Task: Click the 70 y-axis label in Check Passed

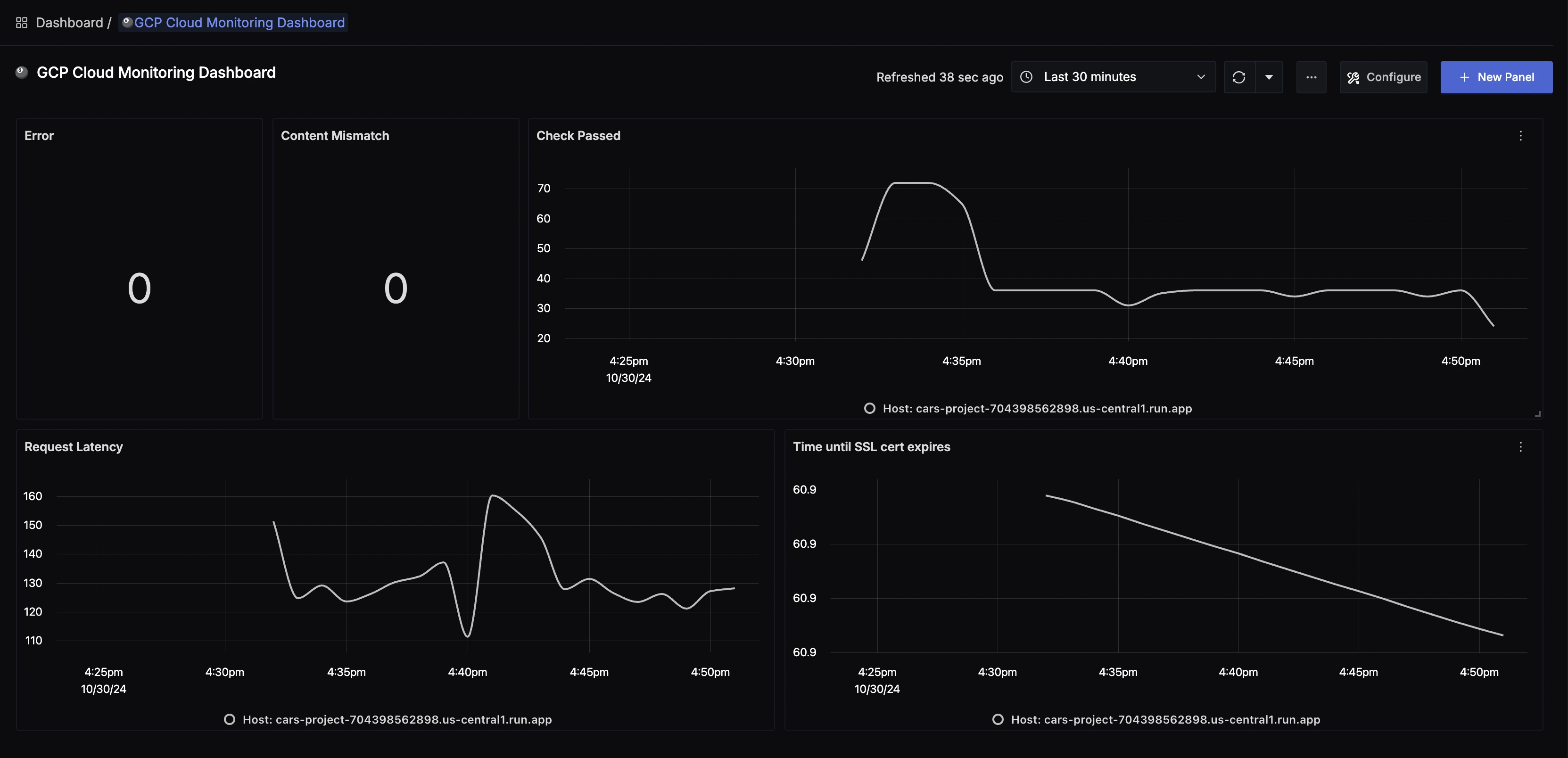Action: (544, 189)
